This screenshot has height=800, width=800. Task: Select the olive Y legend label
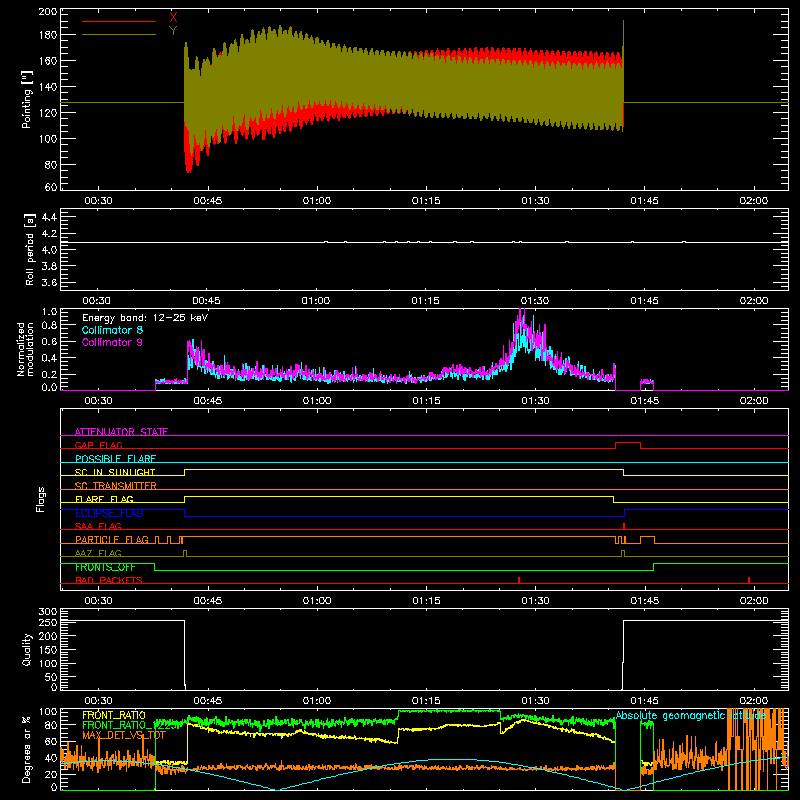point(173,31)
